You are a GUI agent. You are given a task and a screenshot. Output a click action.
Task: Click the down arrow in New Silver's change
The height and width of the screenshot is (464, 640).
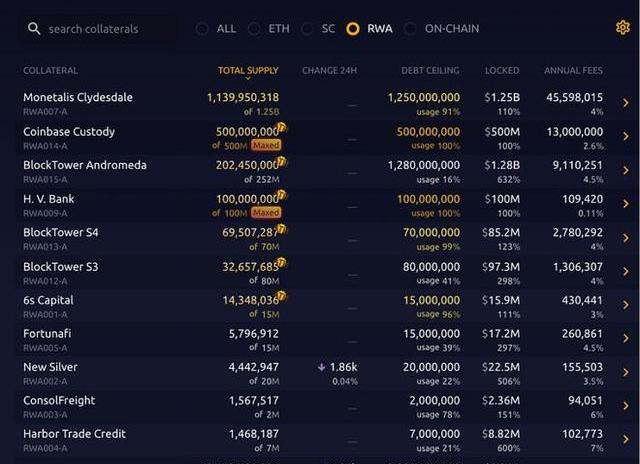pos(322,367)
